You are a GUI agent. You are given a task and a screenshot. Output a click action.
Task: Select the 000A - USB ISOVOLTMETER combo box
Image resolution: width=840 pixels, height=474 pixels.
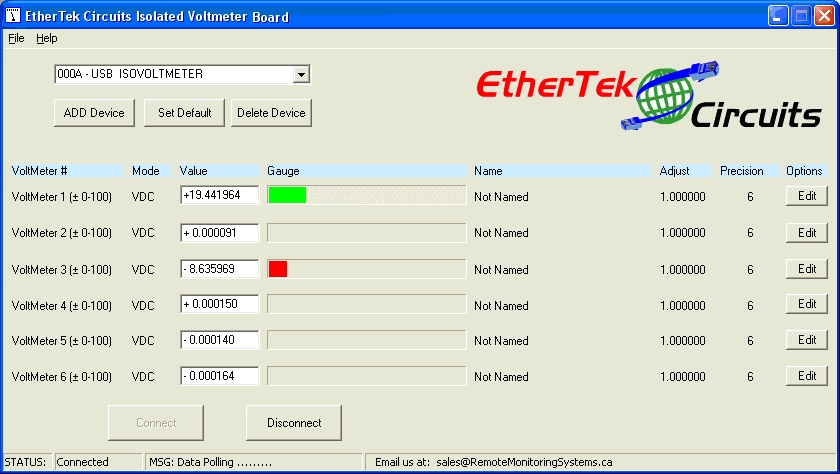coord(174,74)
